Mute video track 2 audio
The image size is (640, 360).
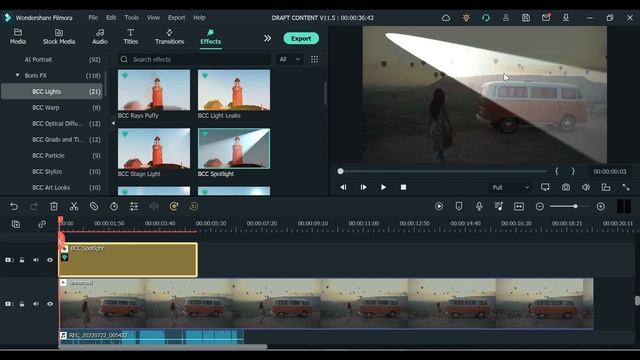36,260
